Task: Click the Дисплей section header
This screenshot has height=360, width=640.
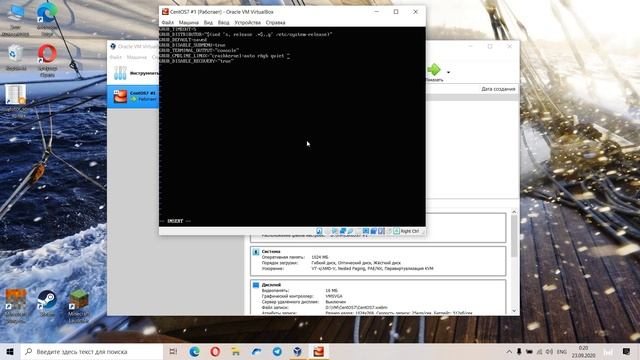Action: tap(271, 284)
